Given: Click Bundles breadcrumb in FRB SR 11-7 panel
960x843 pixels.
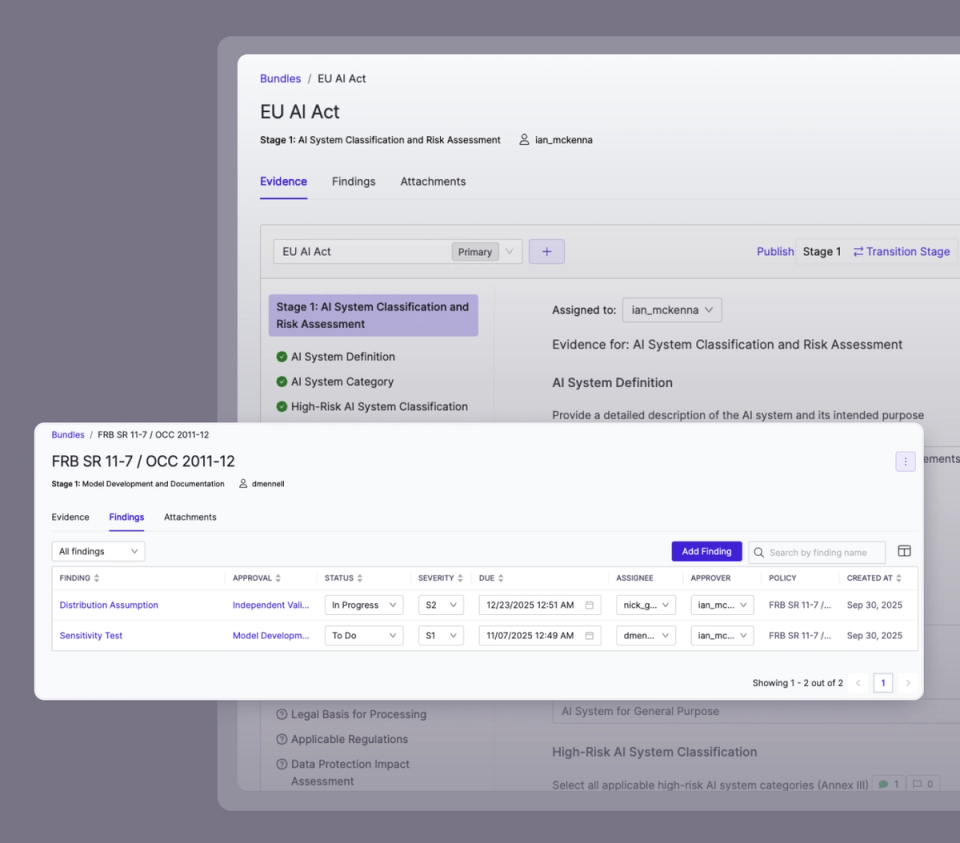Looking at the screenshot, I should click(68, 435).
